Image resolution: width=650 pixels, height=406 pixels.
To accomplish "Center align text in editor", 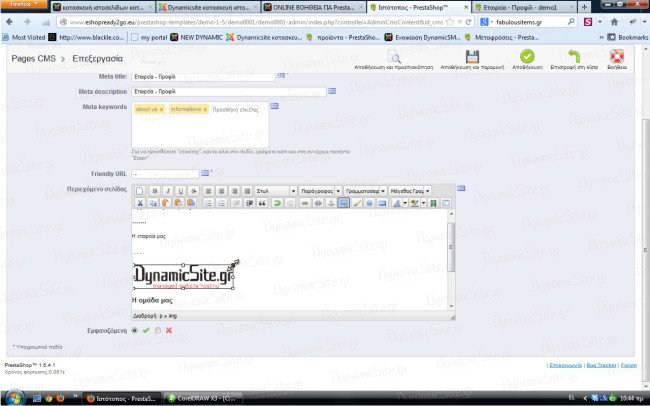I will pos(221,191).
